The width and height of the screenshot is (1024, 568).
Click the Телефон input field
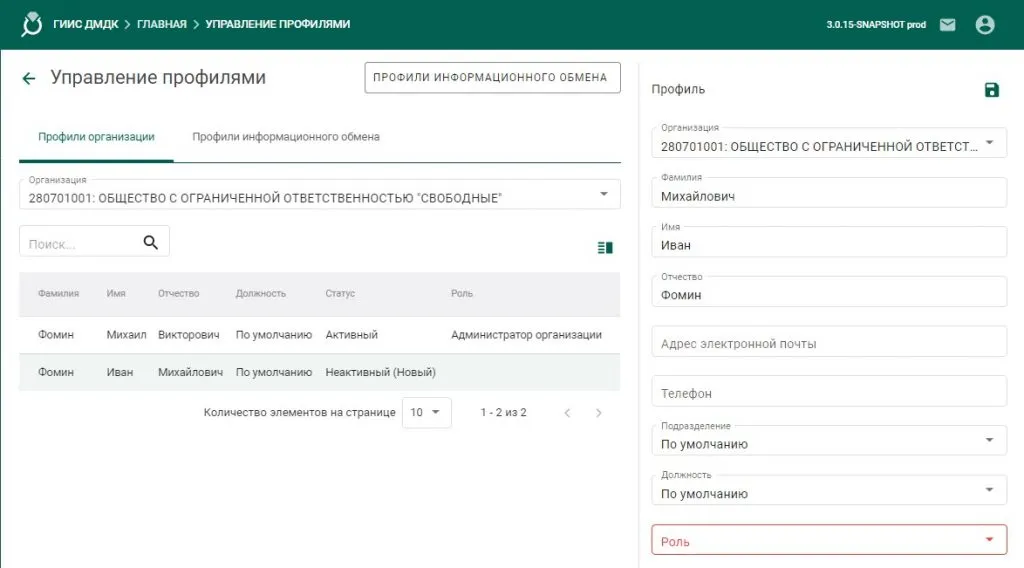[829, 391]
